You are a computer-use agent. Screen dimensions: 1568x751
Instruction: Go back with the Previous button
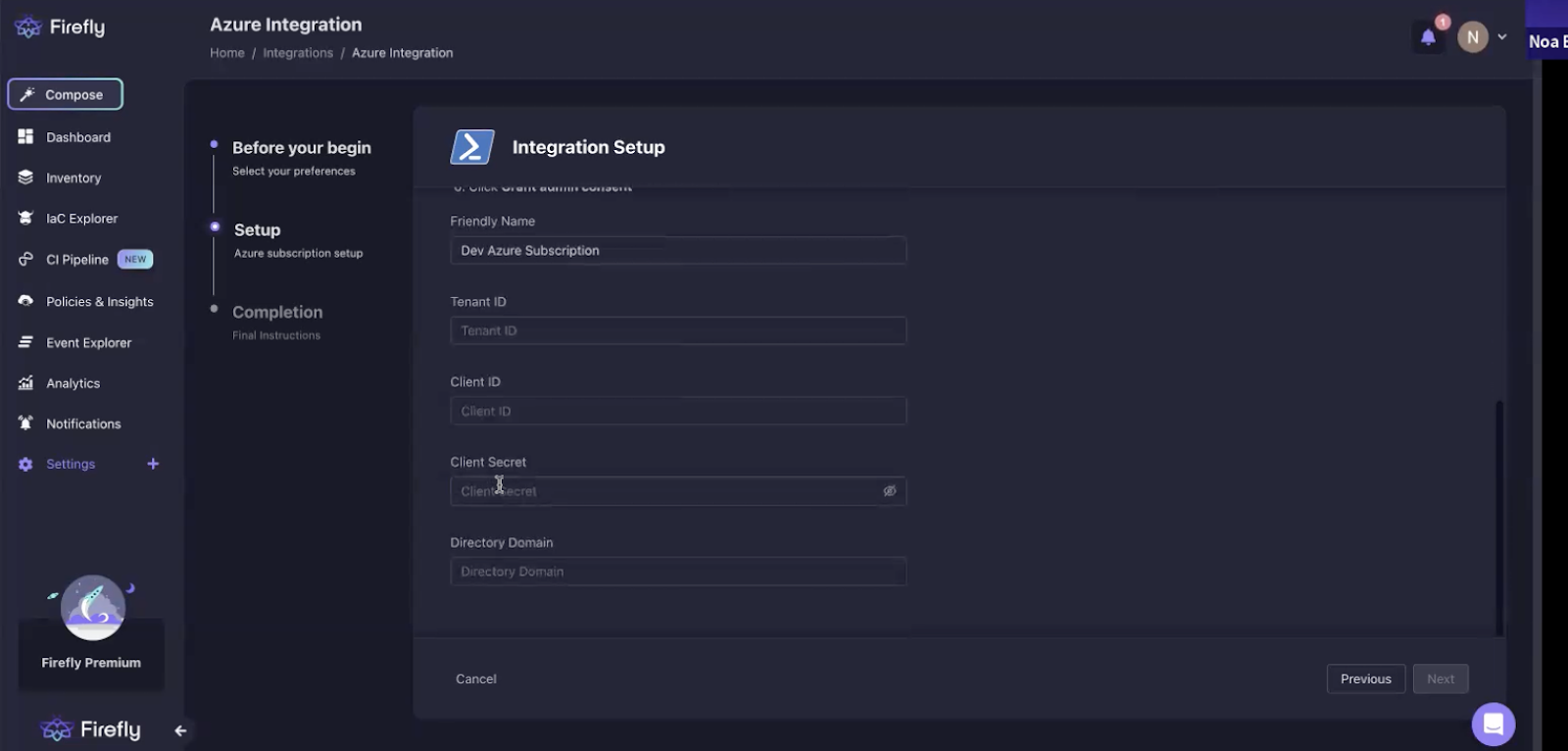(x=1365, y=678)
